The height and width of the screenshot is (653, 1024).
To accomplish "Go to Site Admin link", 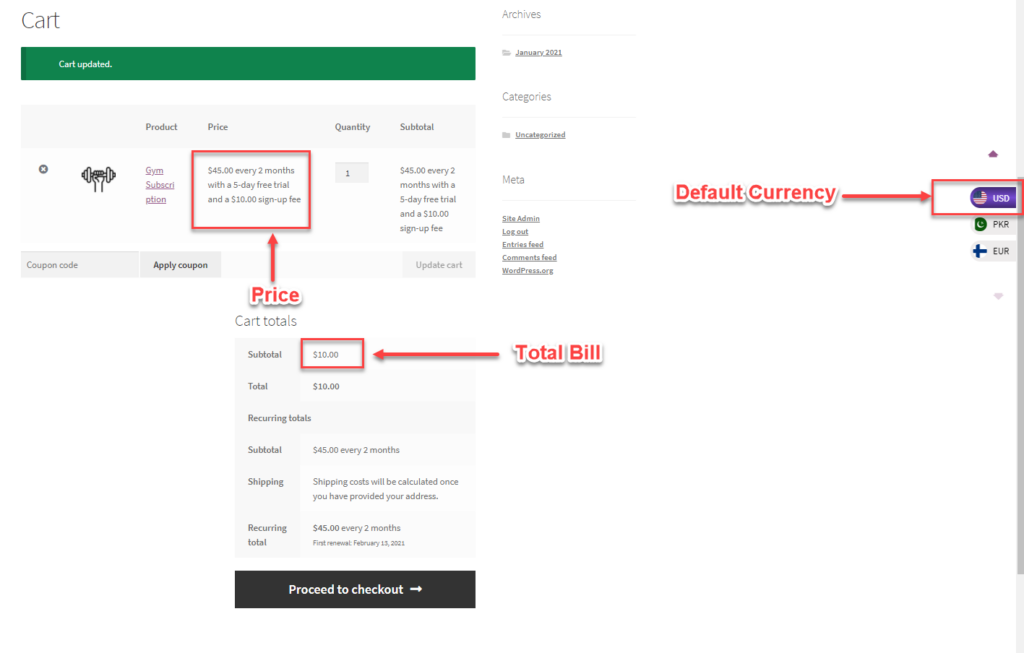I will (x=520, y=219).
